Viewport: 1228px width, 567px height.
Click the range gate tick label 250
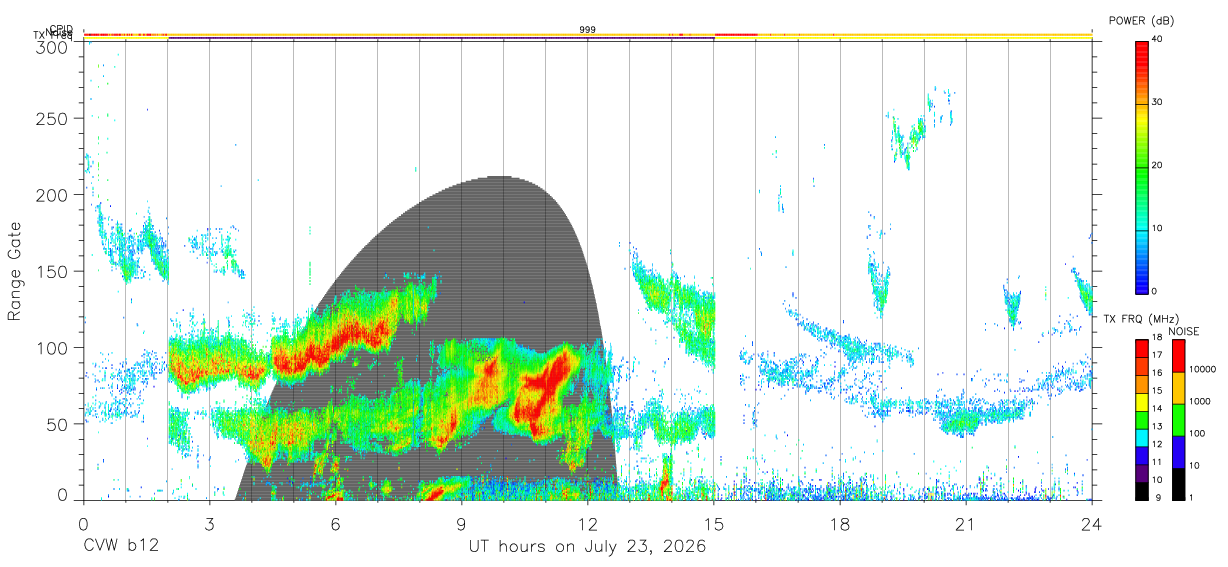click(x=53, y=118)
